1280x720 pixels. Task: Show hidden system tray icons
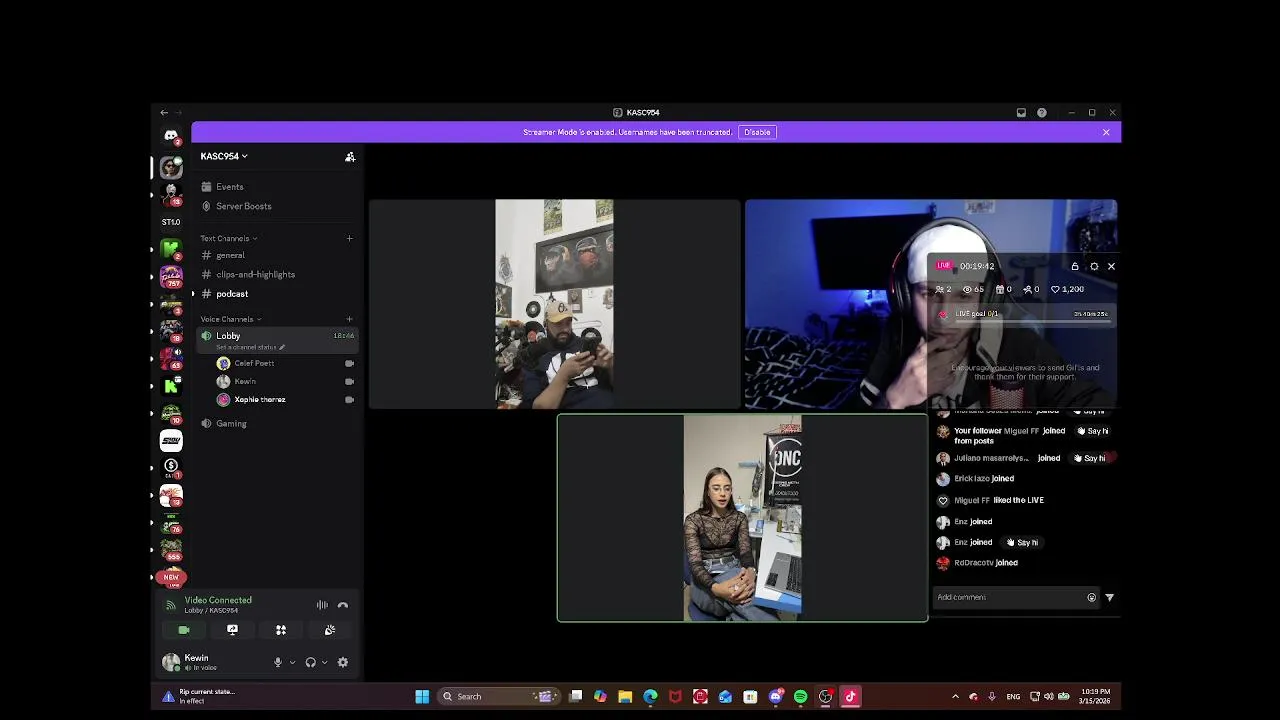click(955, 696)
